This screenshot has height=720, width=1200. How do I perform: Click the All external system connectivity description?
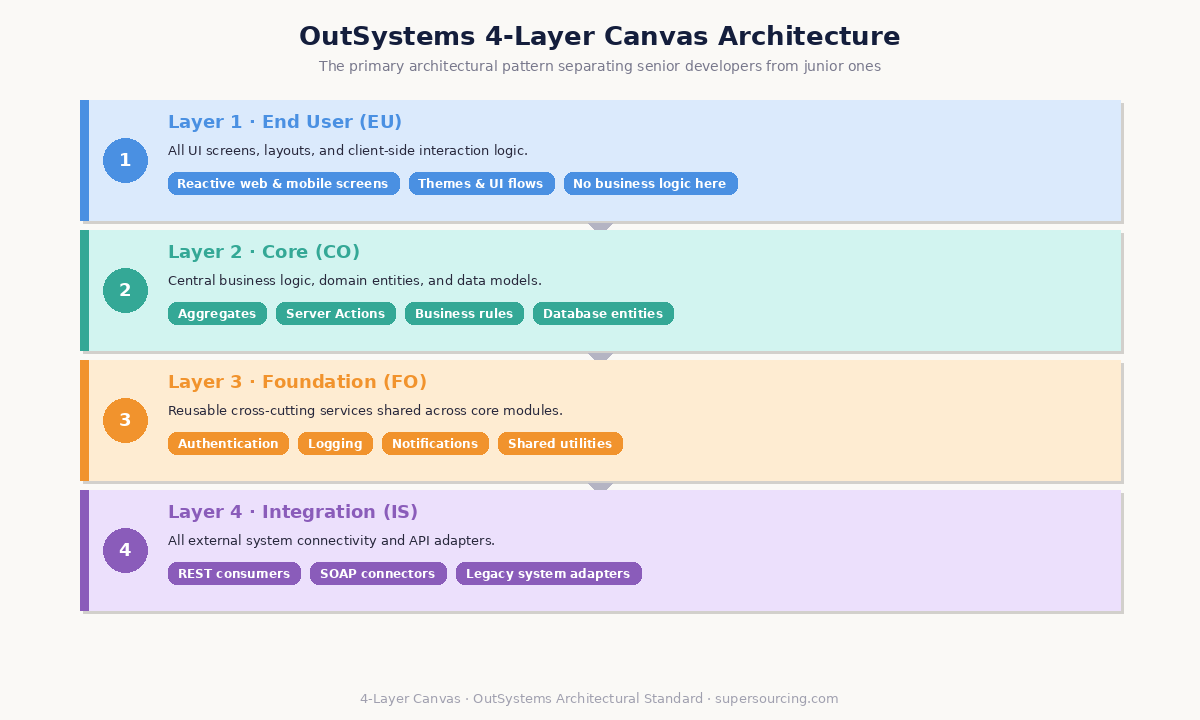331,541
